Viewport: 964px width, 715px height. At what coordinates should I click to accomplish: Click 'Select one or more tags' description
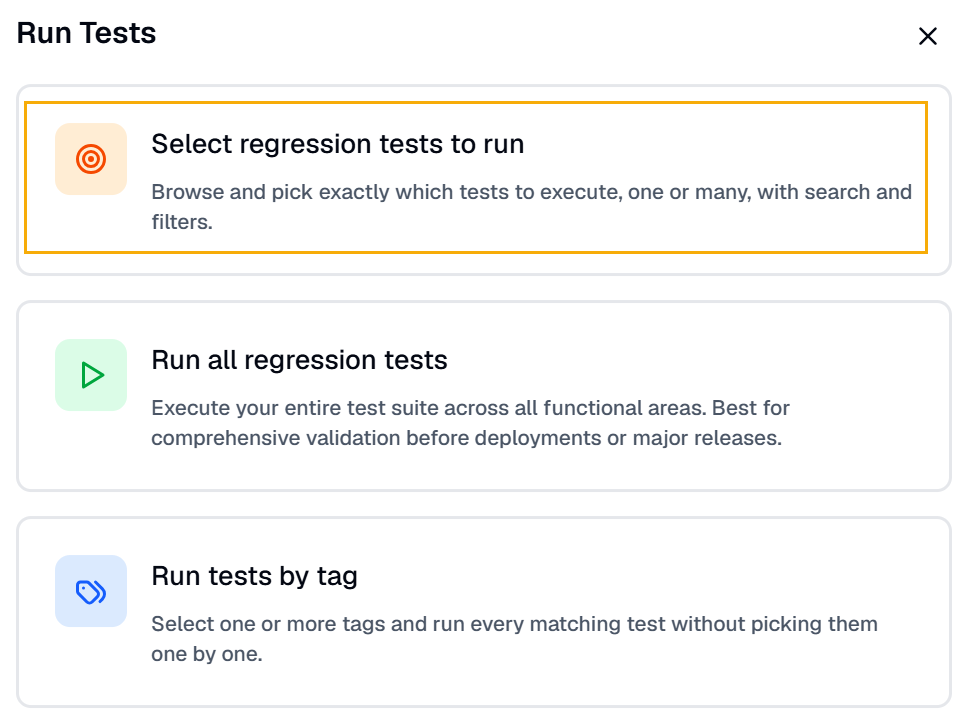click(x=514, y=639)
